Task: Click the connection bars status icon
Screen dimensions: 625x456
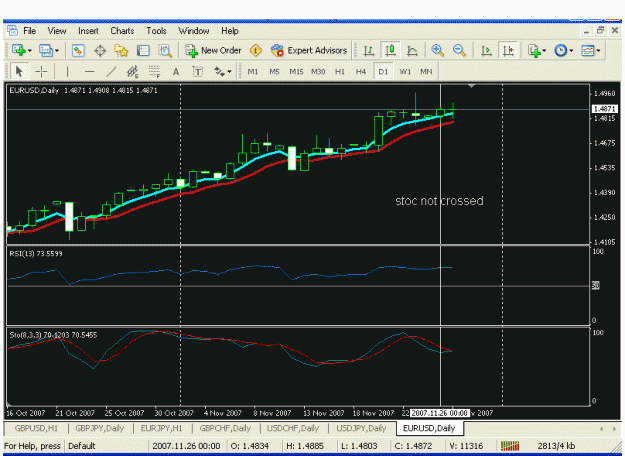Action: 509,446
